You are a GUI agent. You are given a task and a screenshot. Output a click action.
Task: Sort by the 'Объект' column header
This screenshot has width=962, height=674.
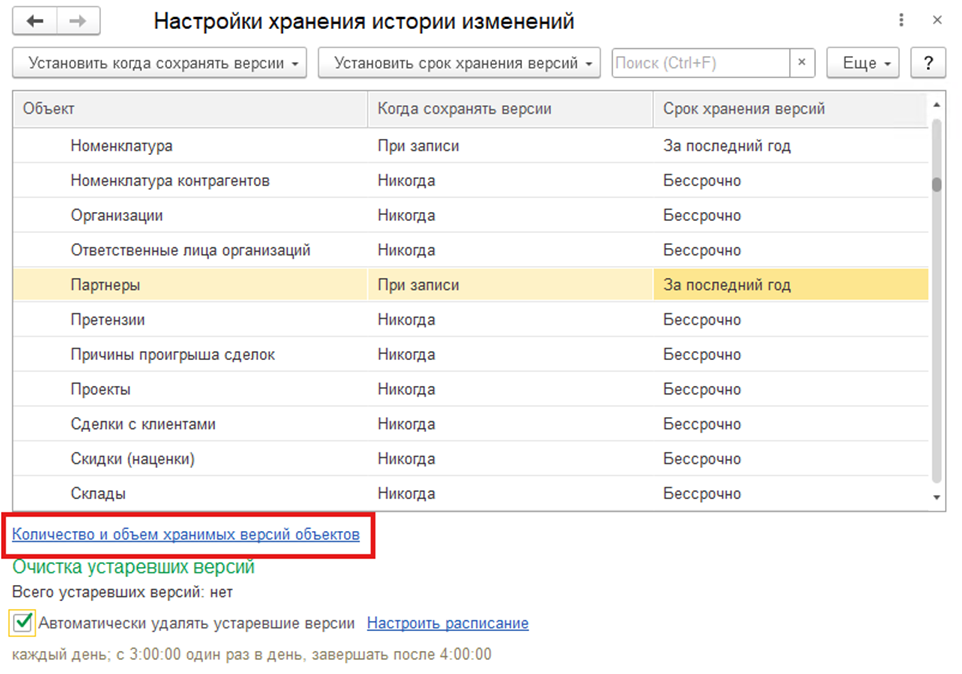(x=190, y=109)
